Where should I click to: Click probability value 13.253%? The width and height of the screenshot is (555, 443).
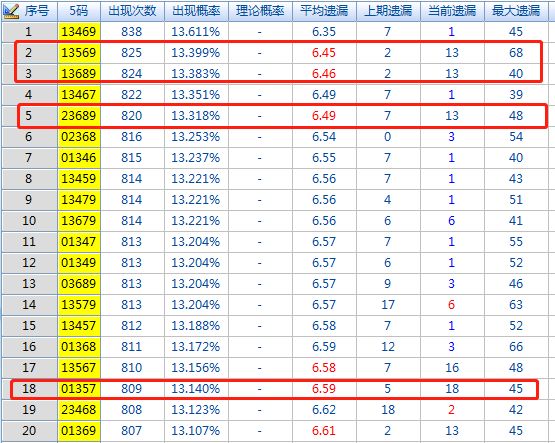[196, 137]
